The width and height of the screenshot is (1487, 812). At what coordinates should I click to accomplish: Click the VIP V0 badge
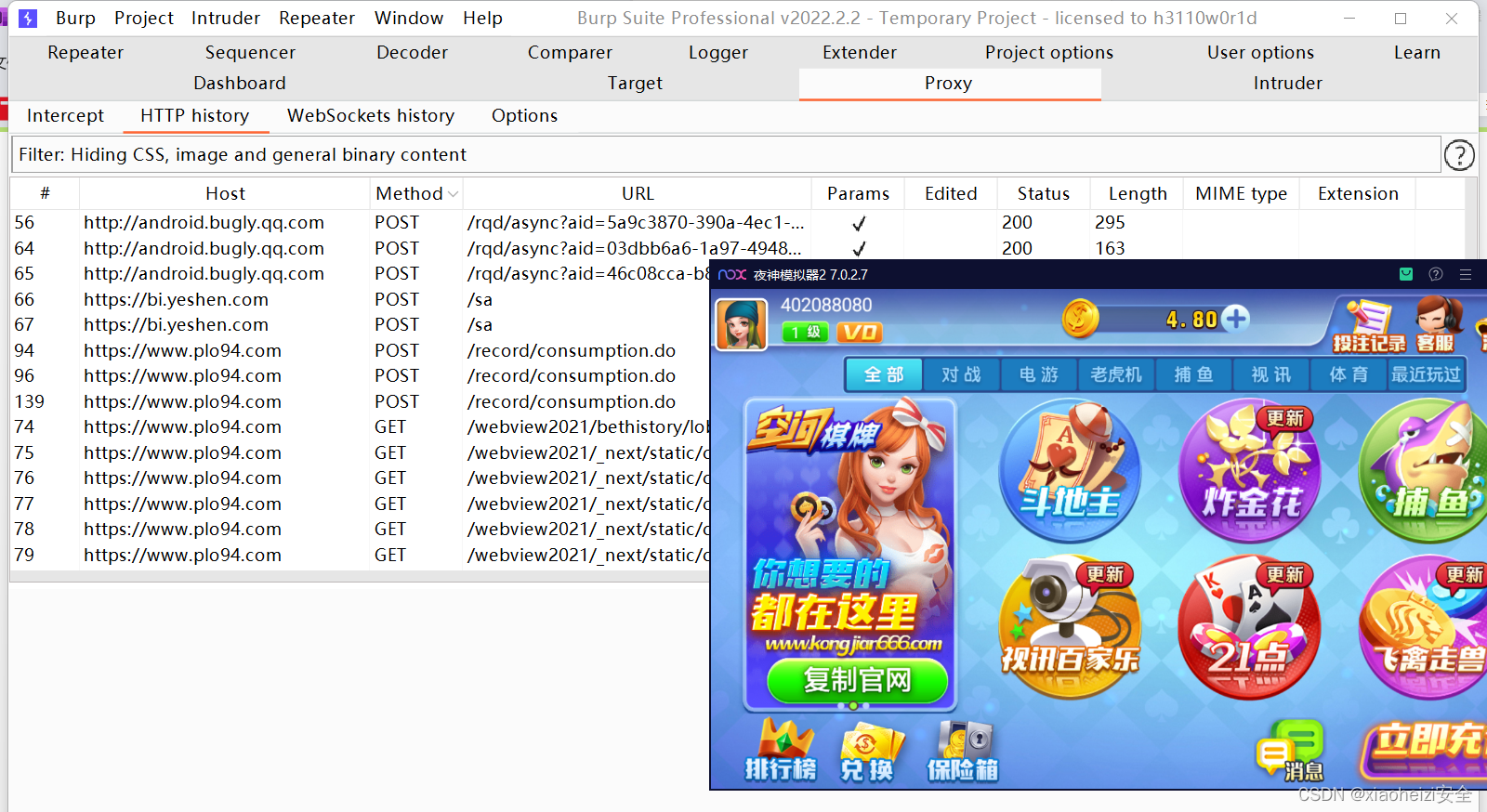pyautogui.click(x=860, y=333)
